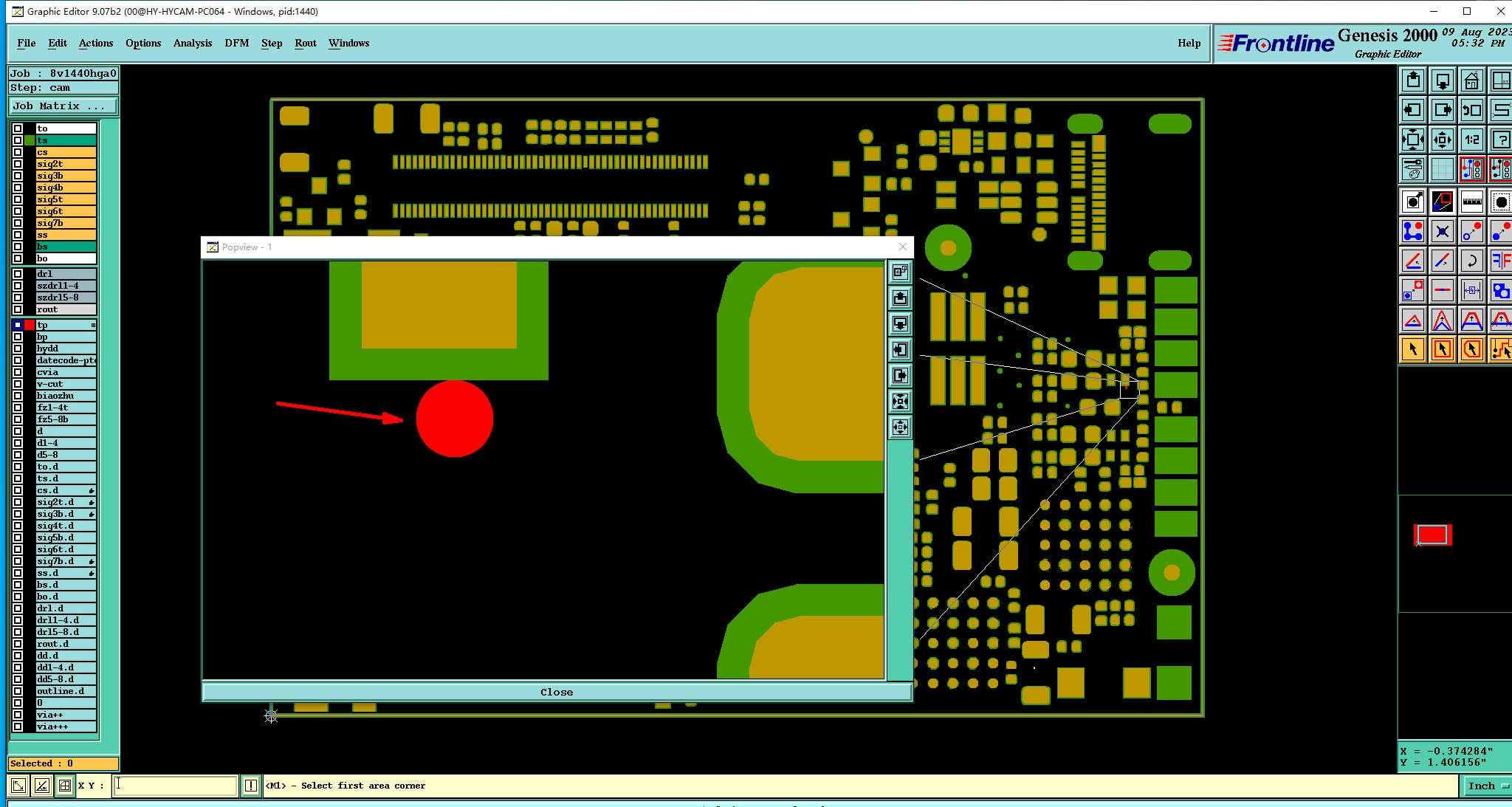Expand the Job Matrix selector

[63, 106]
